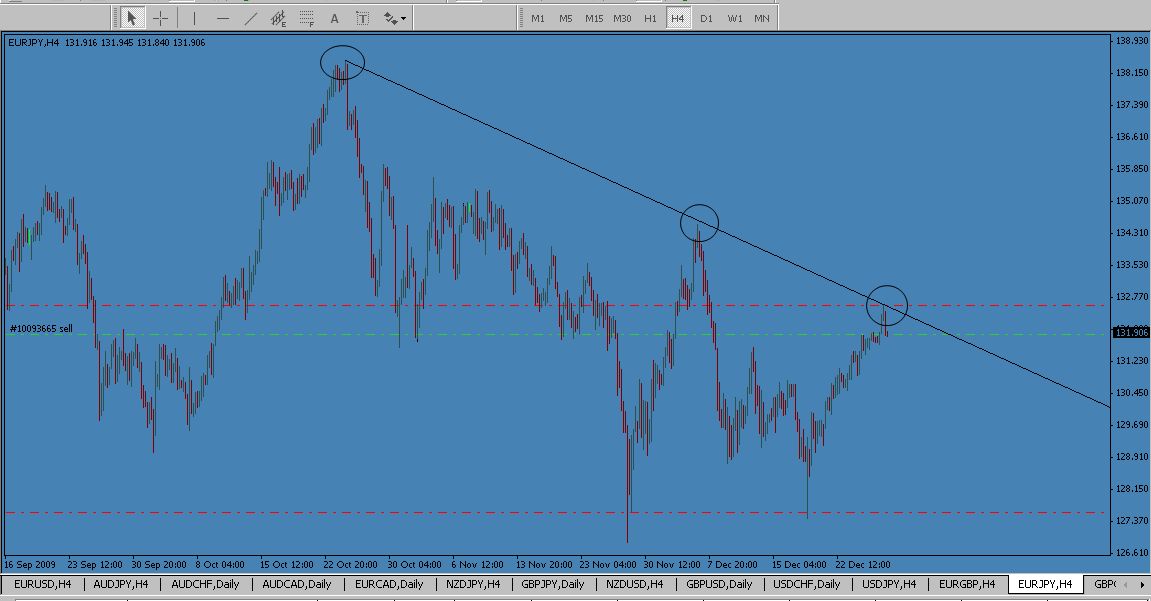Pick the trendline drawing tool

pos(250,18)
